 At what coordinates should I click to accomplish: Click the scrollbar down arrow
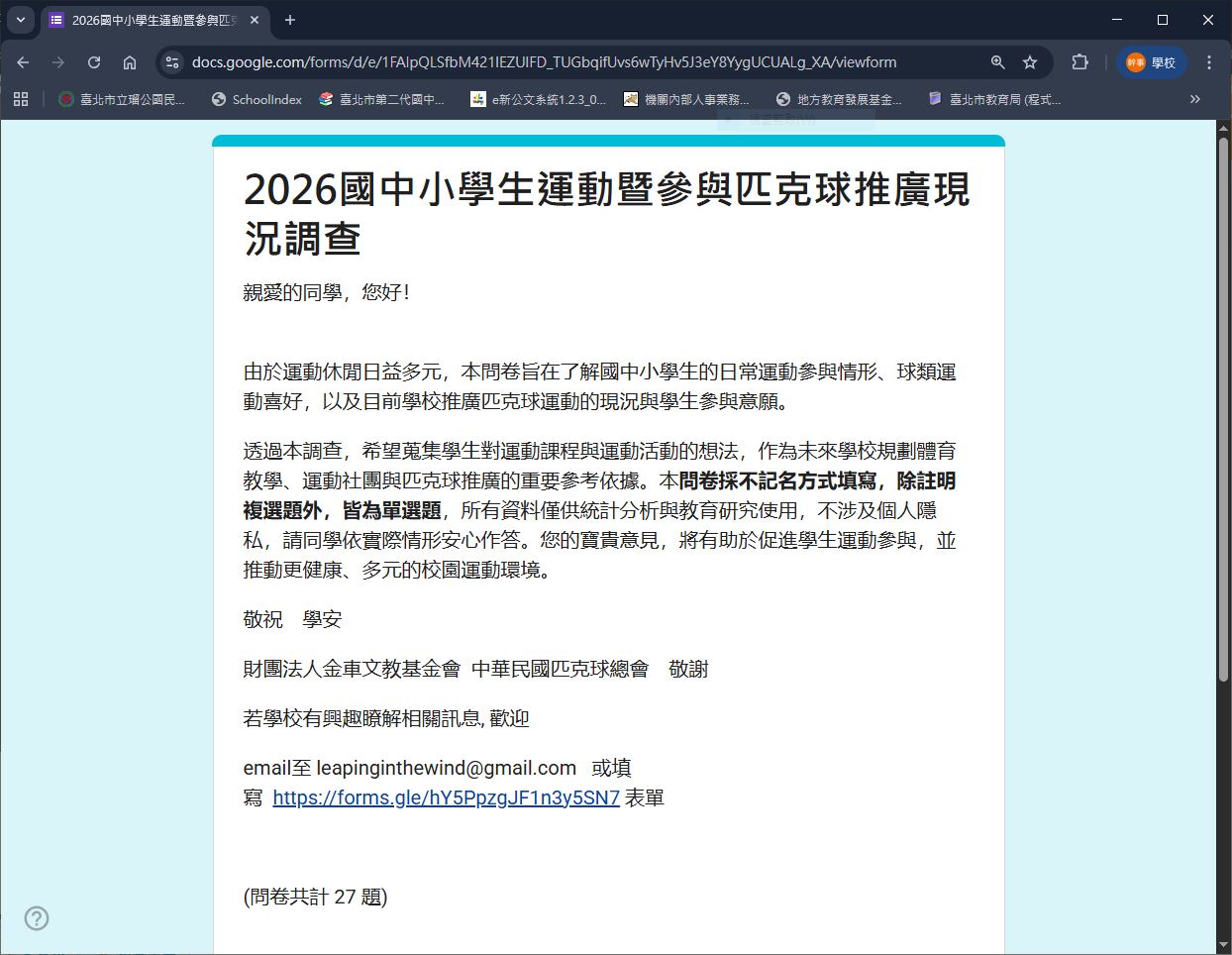click(x=1223, y=945)
